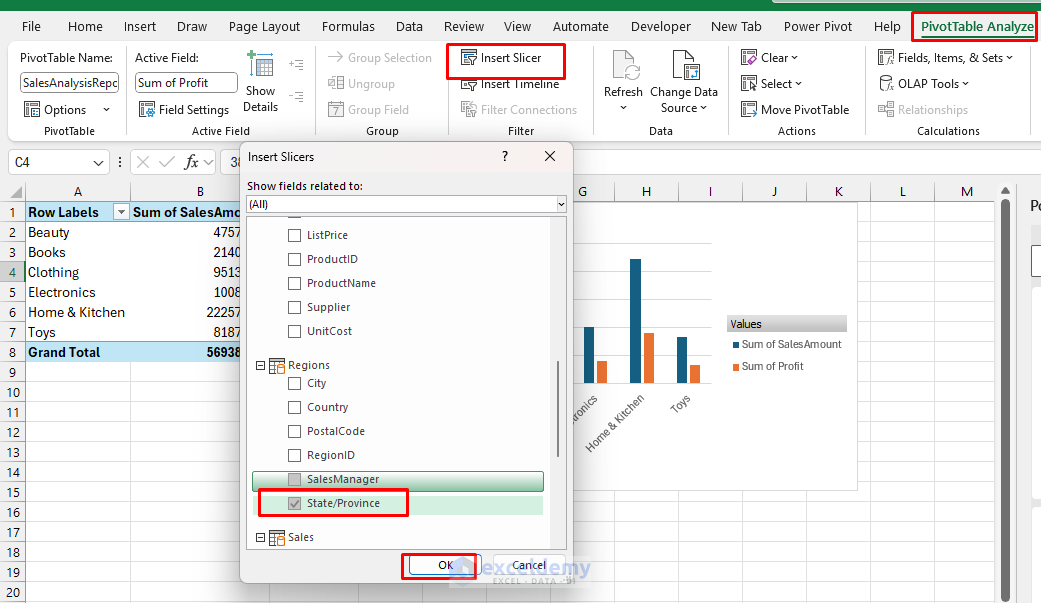Open the 'Show fields related to' dropdown

pyautogui.click(x=561, y=204)
